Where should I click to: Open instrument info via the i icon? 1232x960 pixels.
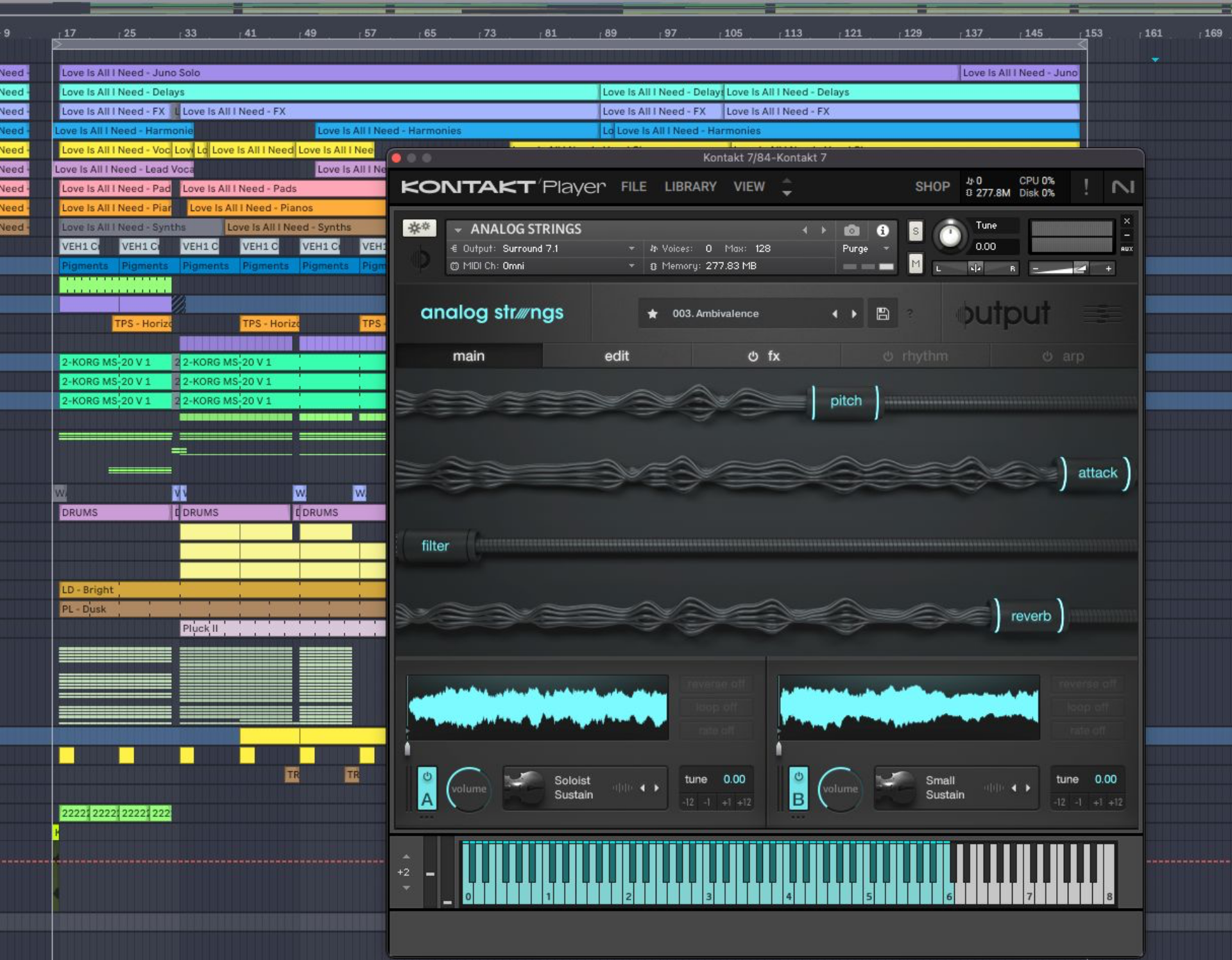pos(884,230)
